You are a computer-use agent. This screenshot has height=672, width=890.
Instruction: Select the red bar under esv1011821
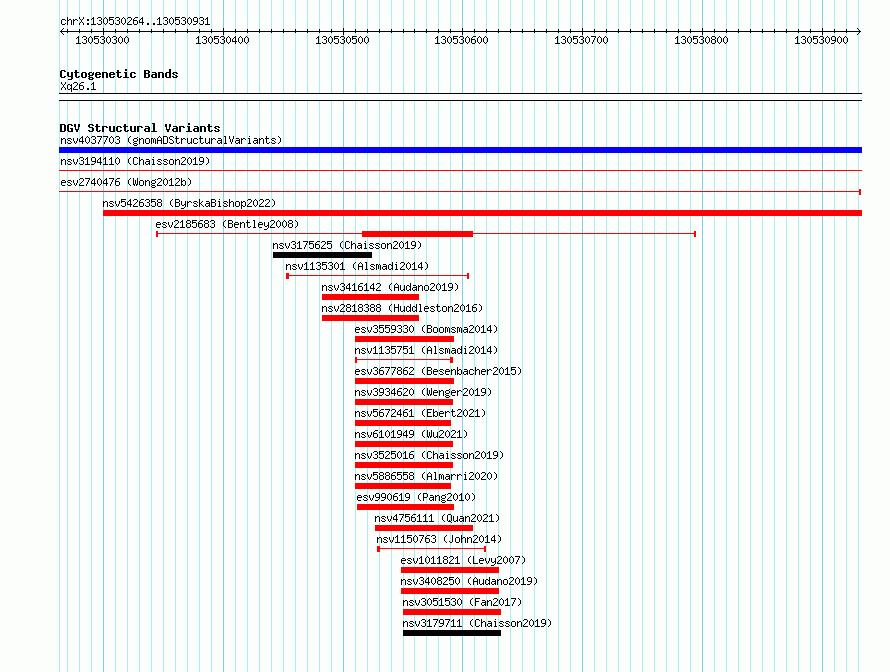click(x=450, y=570)
